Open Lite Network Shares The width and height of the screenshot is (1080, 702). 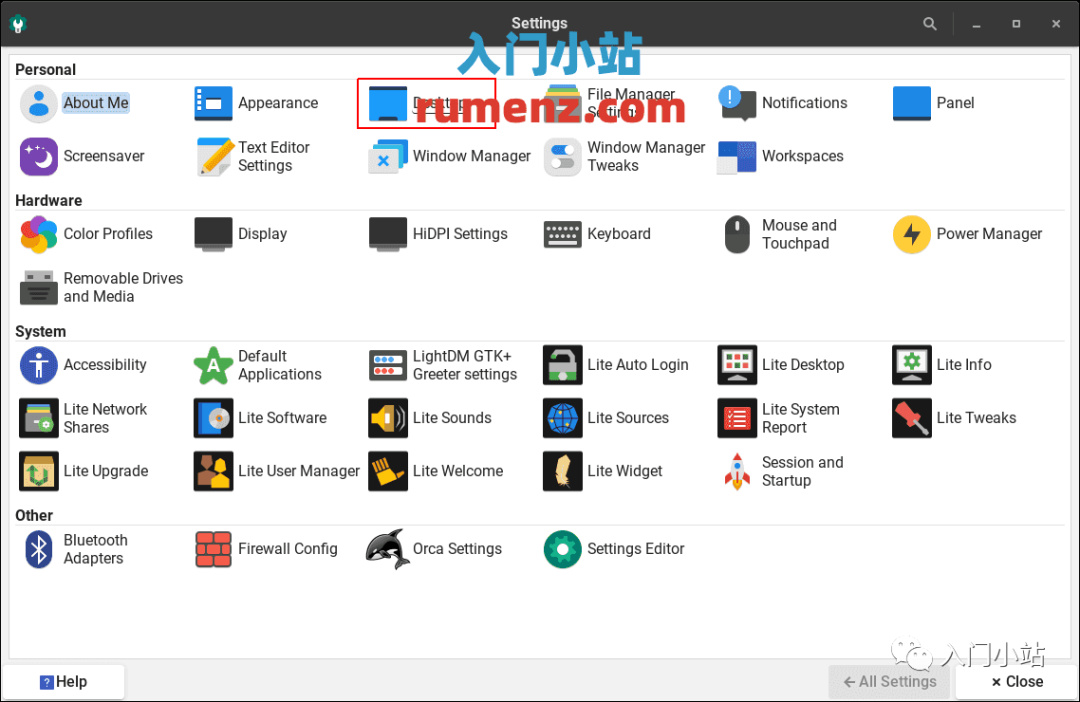click(83, 418)
